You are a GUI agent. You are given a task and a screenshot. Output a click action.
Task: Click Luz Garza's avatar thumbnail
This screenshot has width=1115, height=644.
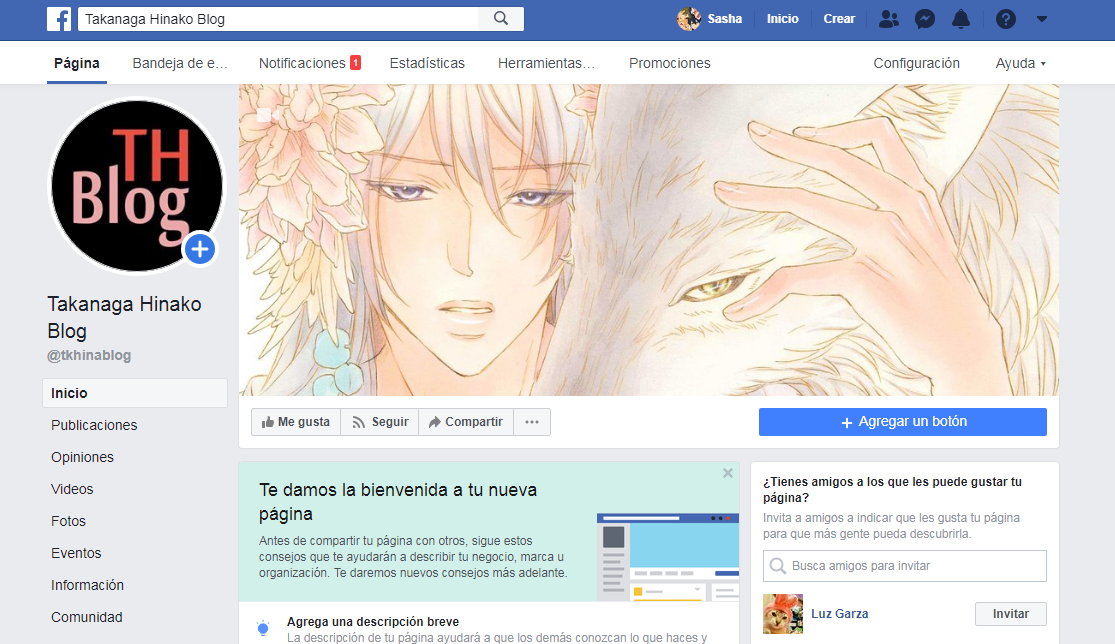coord(783,613)
